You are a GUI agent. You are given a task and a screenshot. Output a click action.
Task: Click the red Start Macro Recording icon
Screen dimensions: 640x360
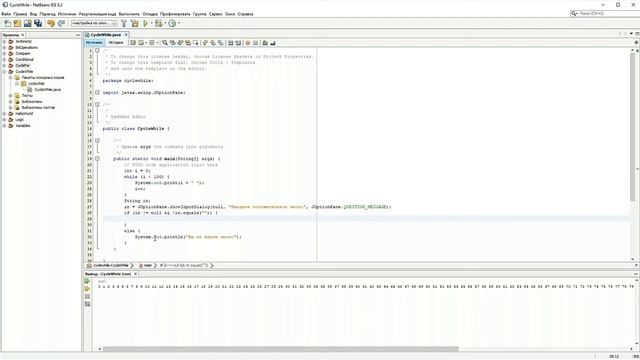(x=247, y=42)
